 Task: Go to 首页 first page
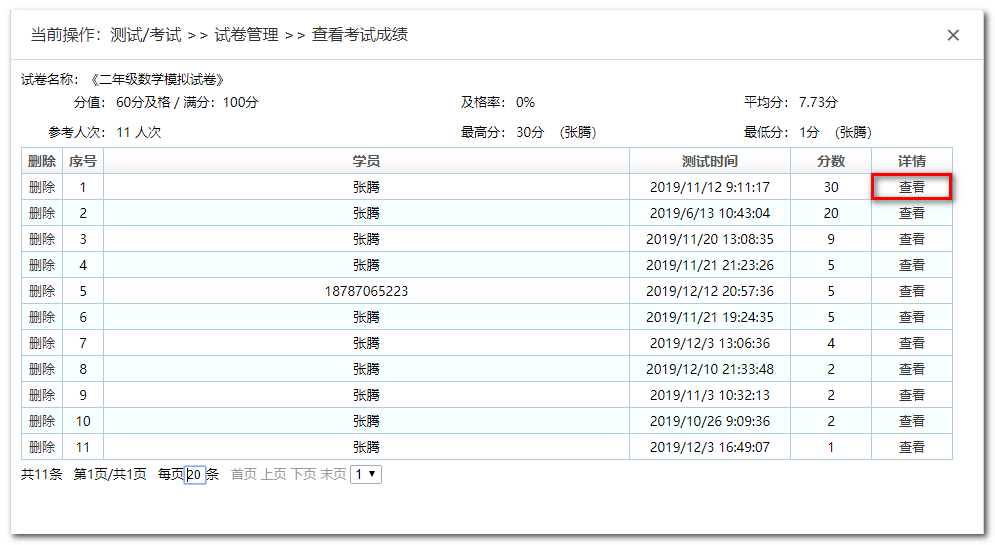point(244,475)
